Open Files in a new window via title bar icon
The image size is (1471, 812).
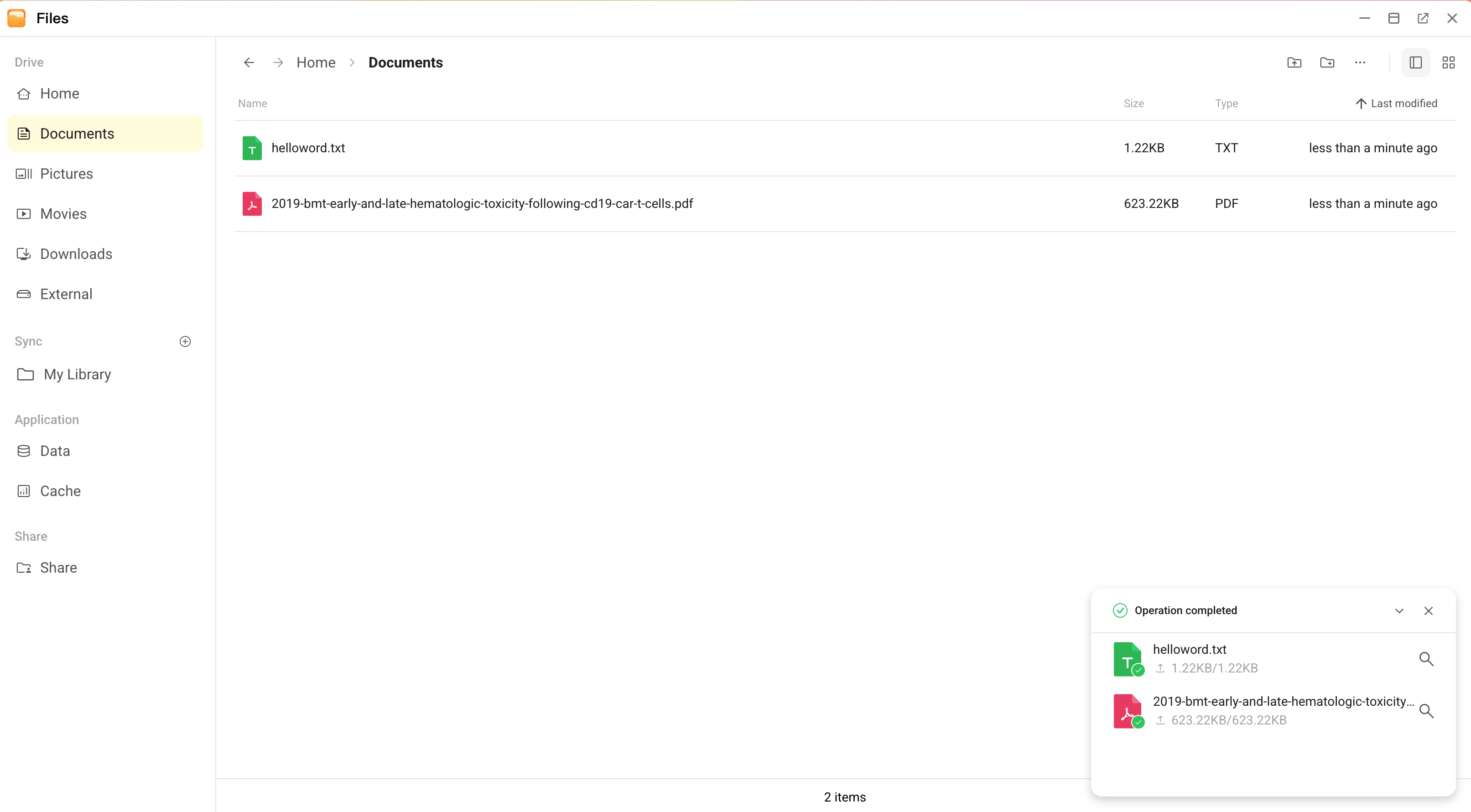(1423, 18)
